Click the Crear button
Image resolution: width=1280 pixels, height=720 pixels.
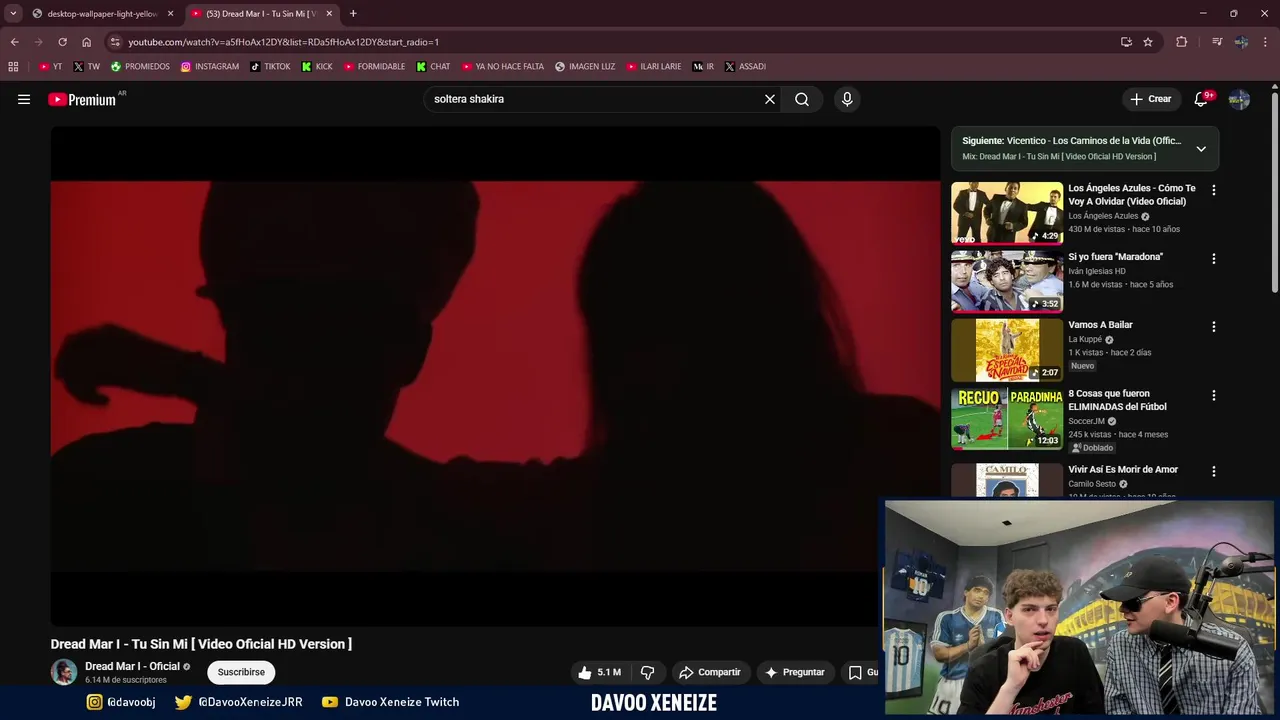point(1150,99)
